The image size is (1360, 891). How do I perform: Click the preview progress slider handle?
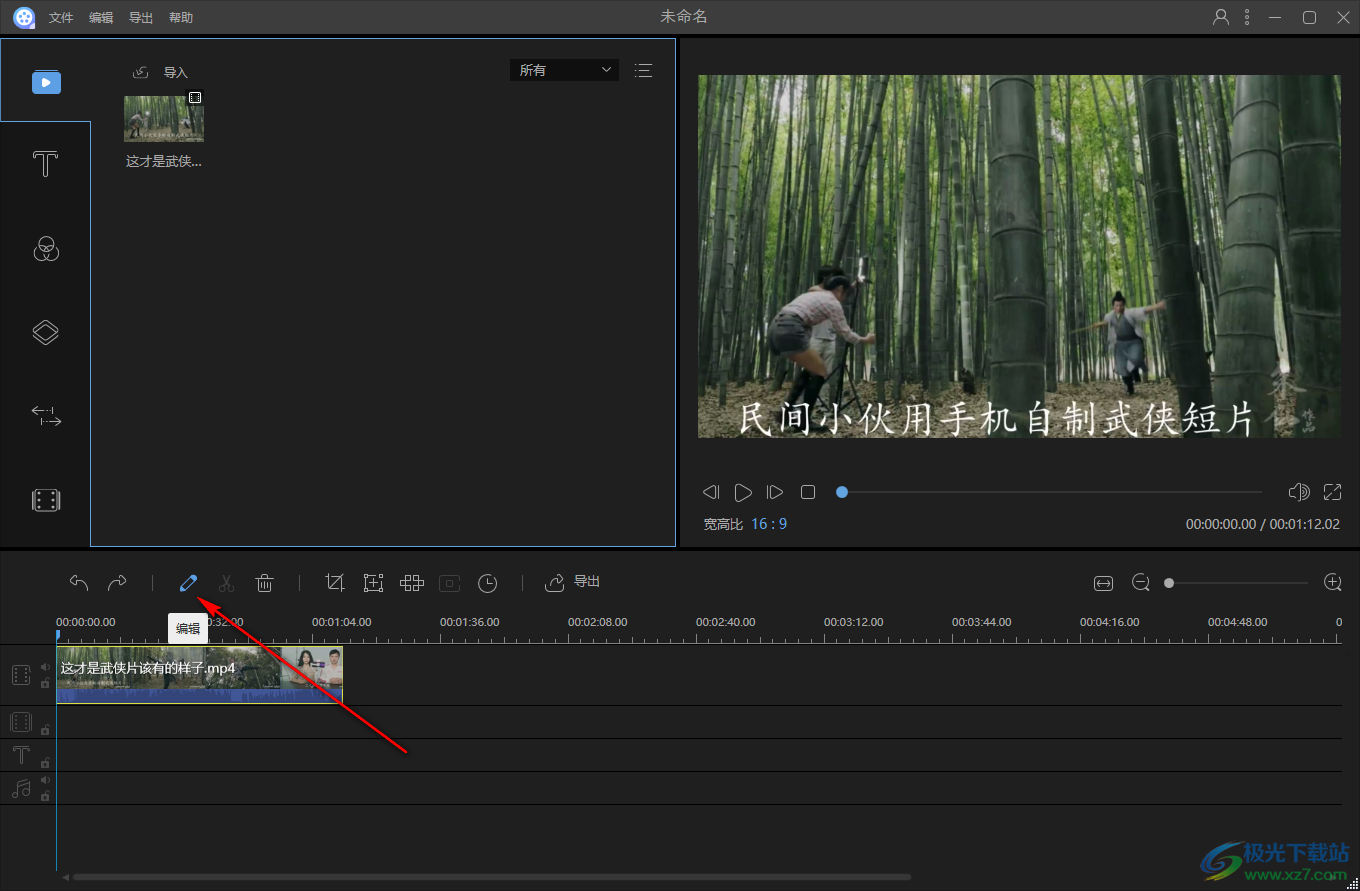pos(842,492)
